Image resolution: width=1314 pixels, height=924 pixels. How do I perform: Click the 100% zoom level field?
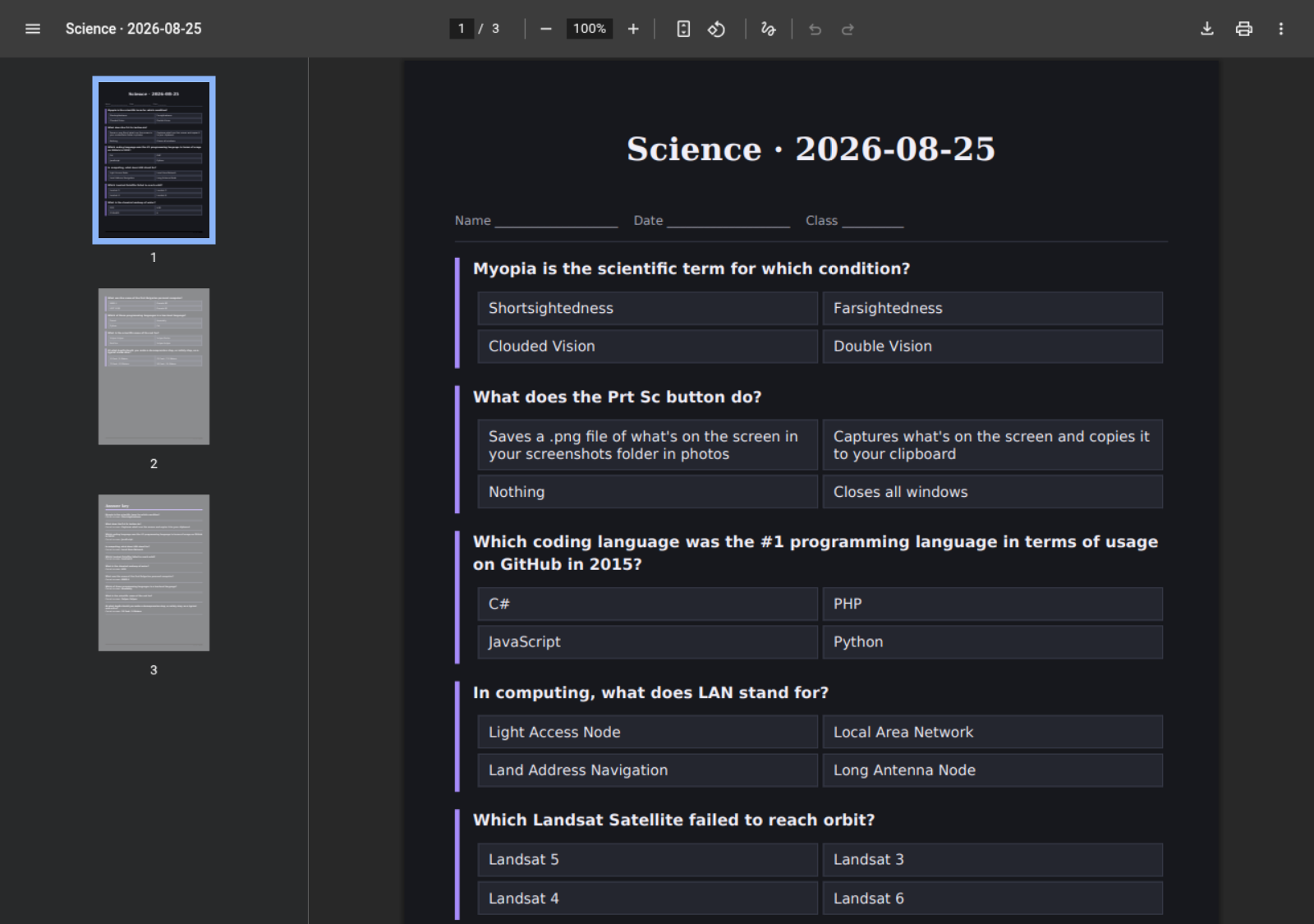tap(590, 29)
